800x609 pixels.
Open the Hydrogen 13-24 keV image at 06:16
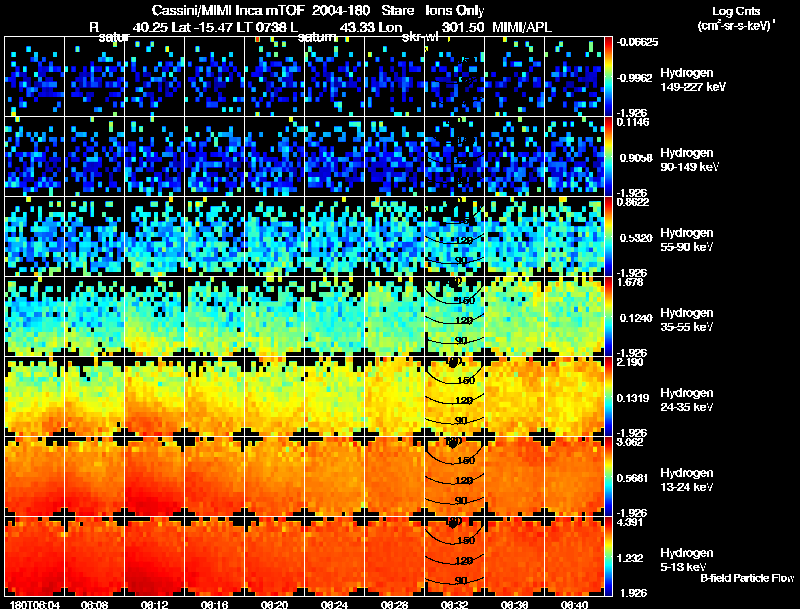click(x=214, y=477)
